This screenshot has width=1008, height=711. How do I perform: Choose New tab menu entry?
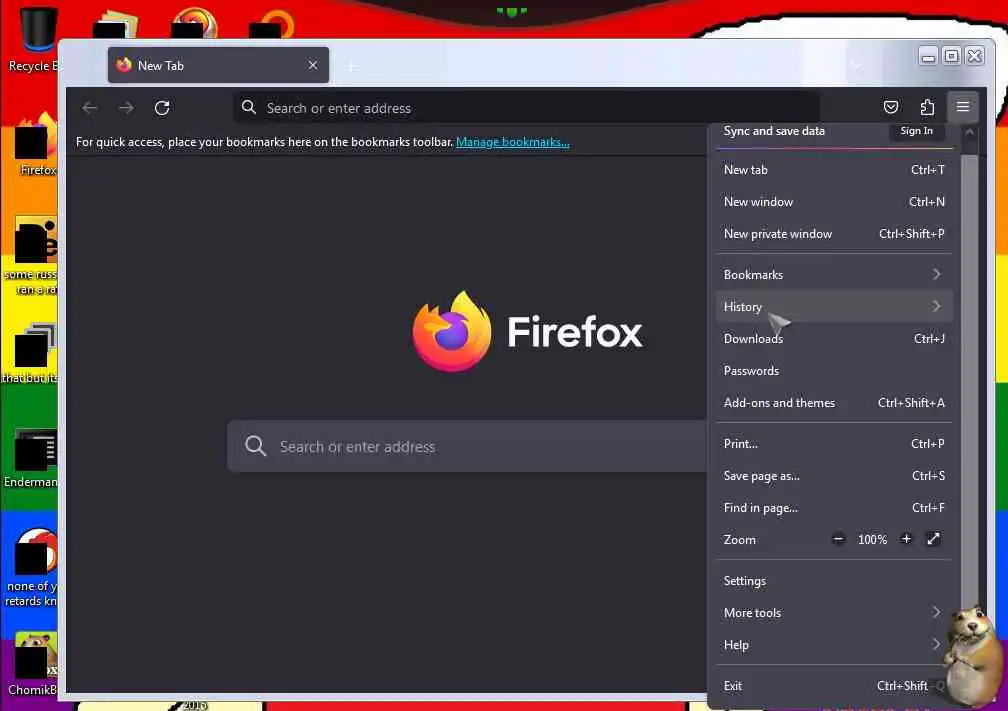point(834,170)
